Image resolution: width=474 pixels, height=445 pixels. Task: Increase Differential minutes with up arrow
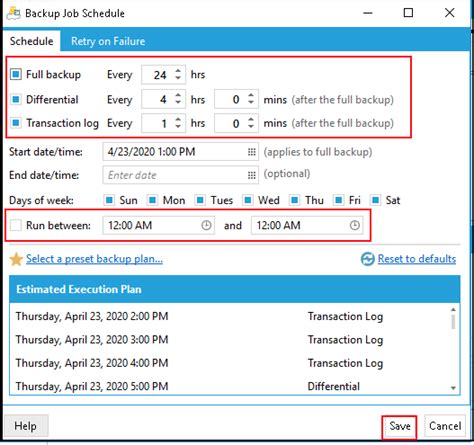pos(251,95)
